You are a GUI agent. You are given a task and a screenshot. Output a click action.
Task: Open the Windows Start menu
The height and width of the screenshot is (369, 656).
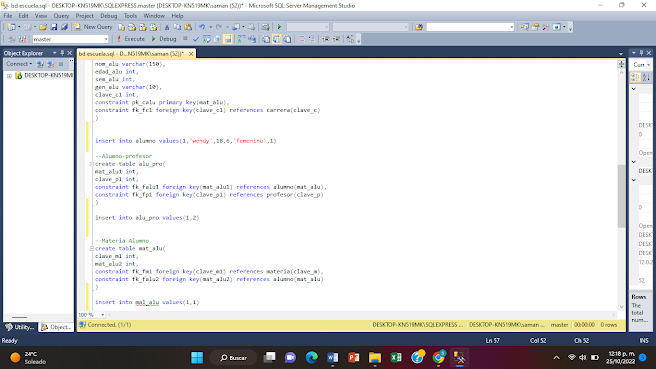click(x=197, y=358)
